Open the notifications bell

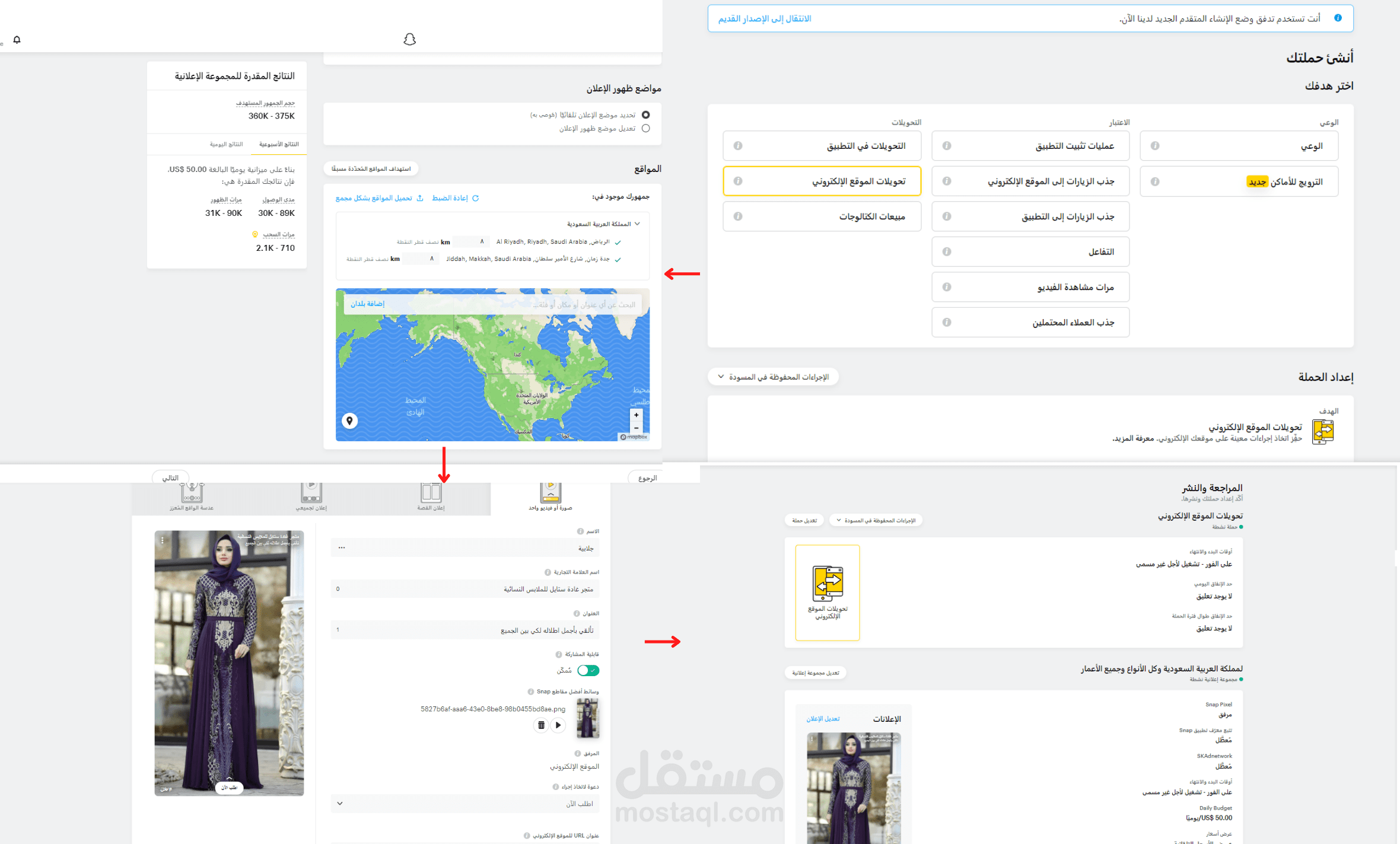[x=17, y=40]
